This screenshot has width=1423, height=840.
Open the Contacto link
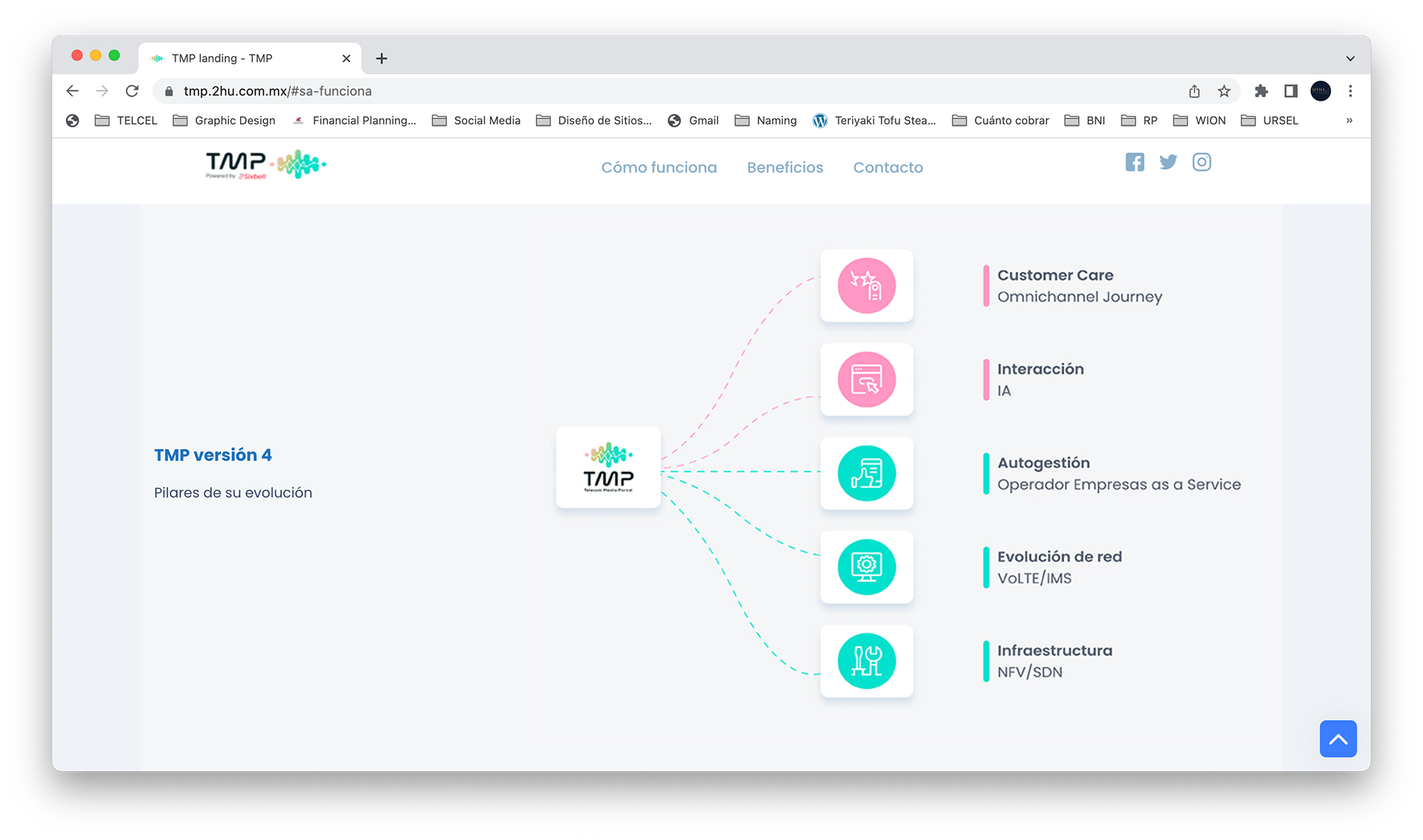pyautogui.click(x=888, y=167)
